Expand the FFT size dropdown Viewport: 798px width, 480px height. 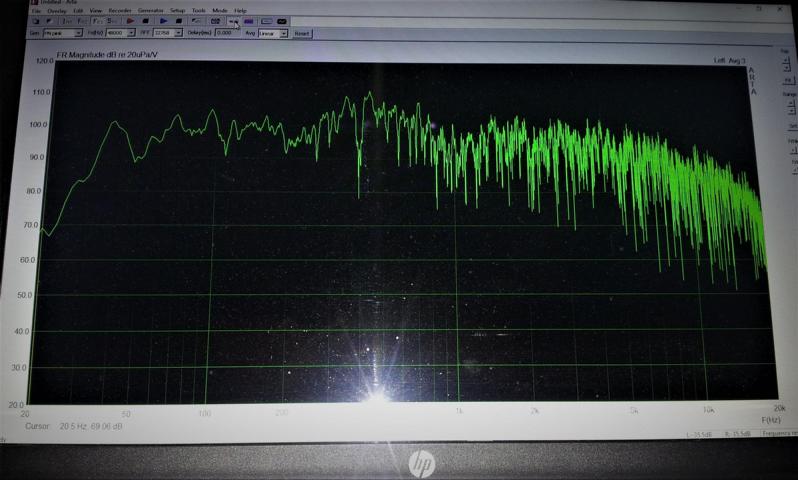tap(179, 33)
